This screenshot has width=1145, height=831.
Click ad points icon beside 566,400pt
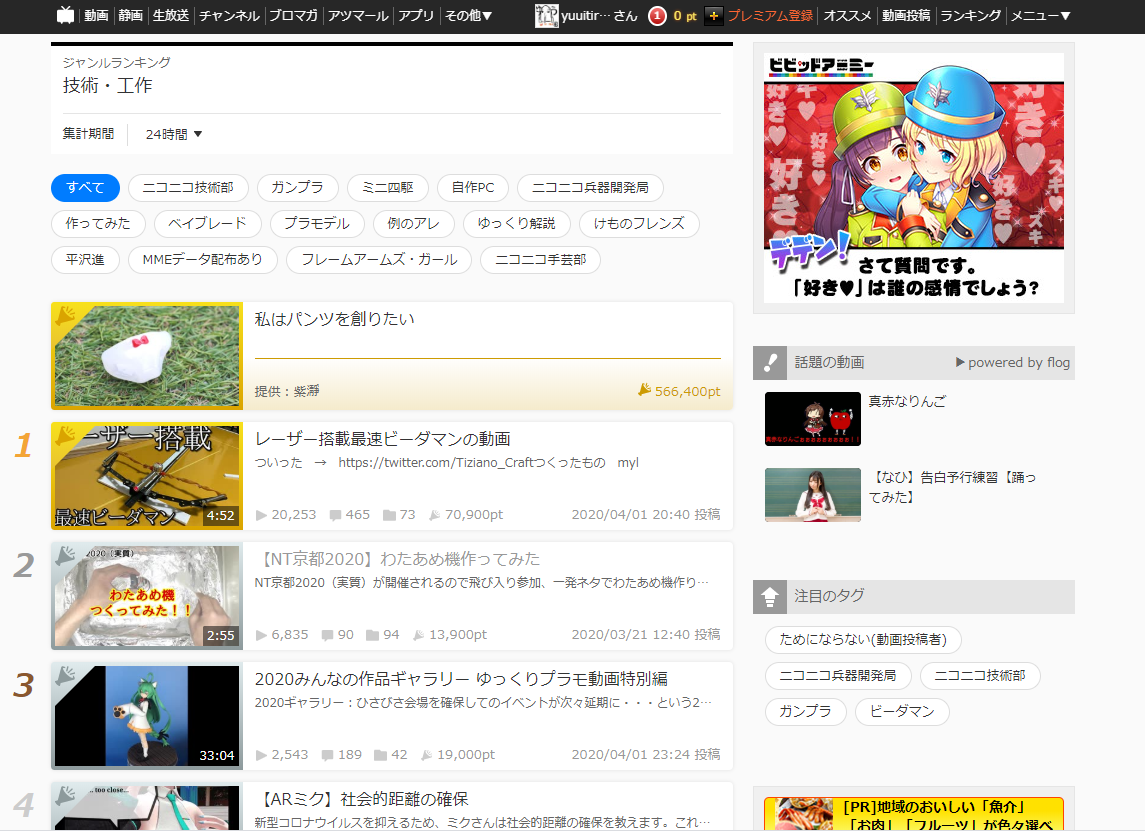644,390
